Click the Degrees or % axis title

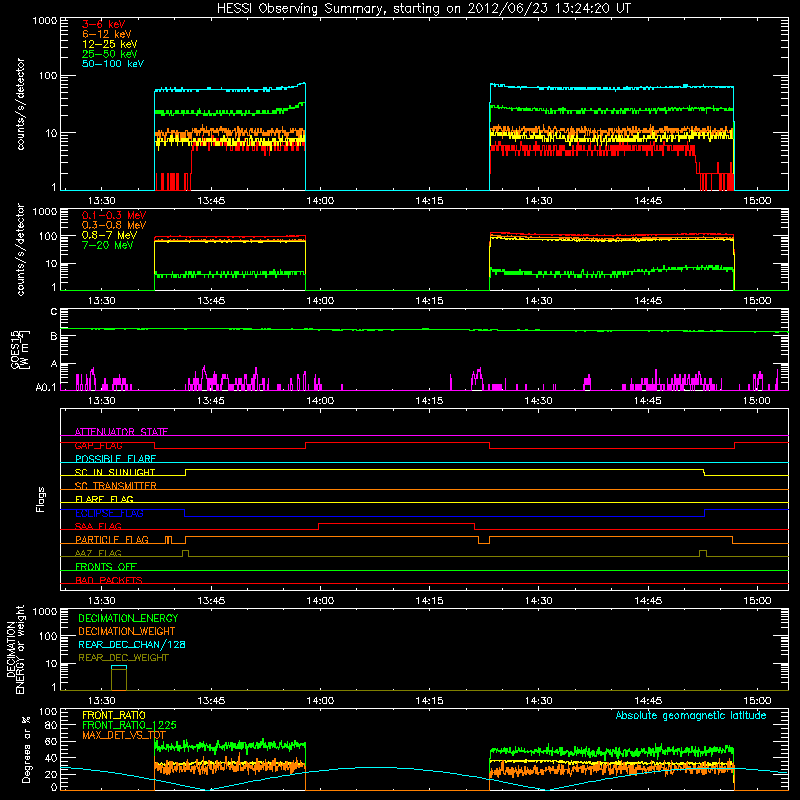(26, 749)
